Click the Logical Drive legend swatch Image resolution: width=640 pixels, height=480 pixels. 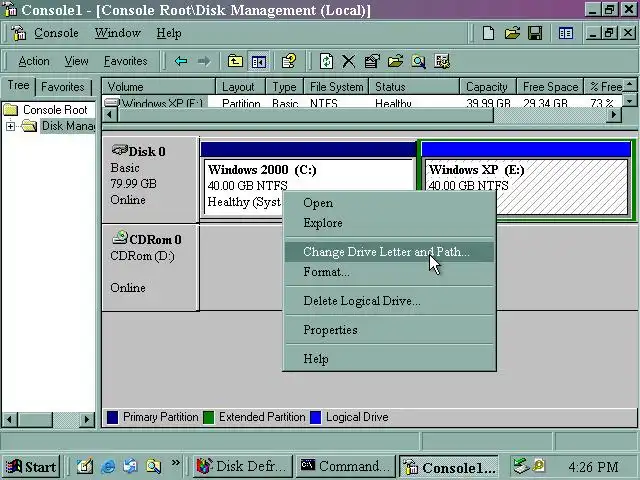316,417
